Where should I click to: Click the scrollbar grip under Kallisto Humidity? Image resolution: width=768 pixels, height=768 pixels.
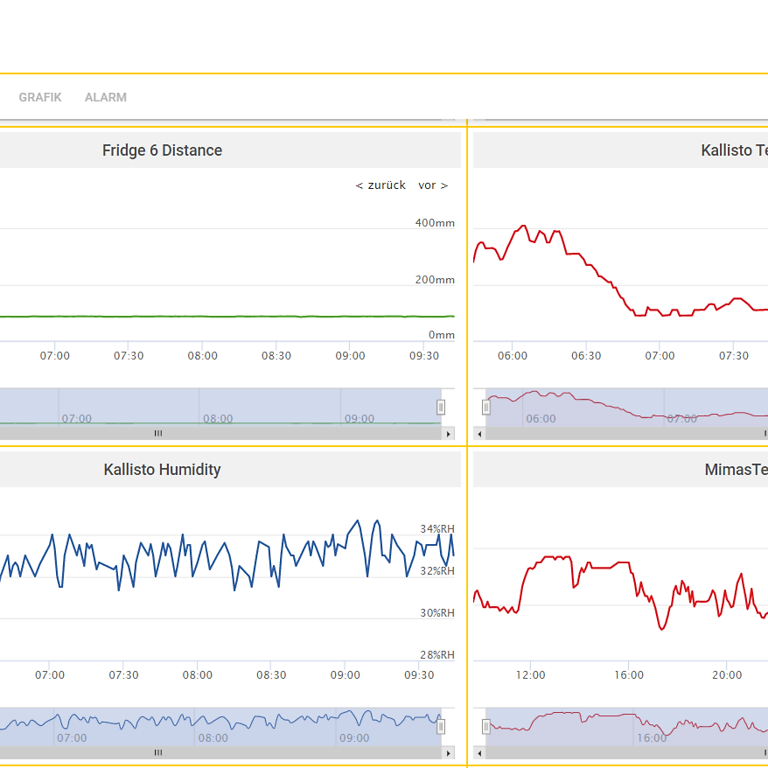(158, 752)
